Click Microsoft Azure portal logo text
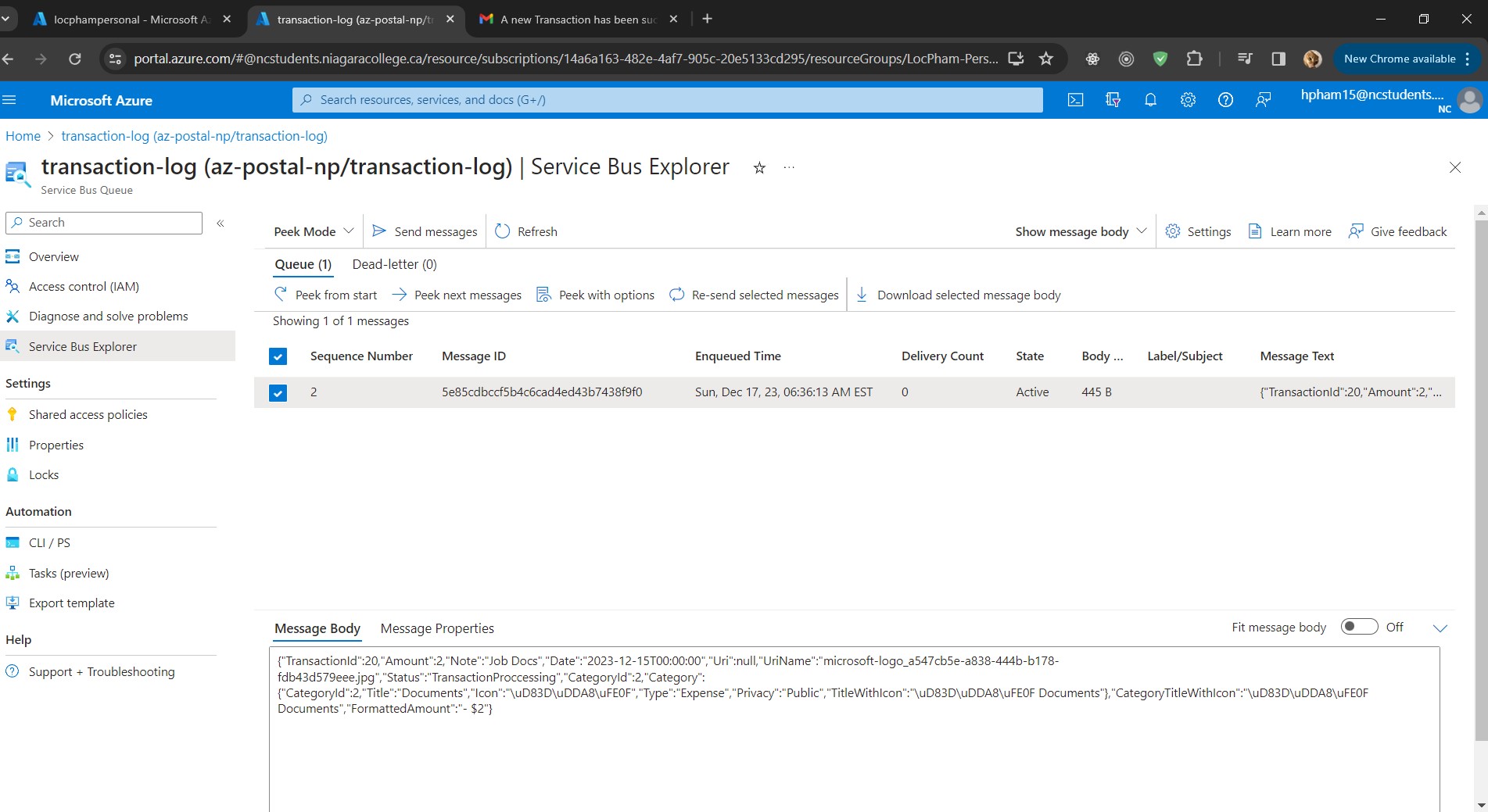Image resolution: width=1488 pixels, height=812 pixels. tap(101, 100)
